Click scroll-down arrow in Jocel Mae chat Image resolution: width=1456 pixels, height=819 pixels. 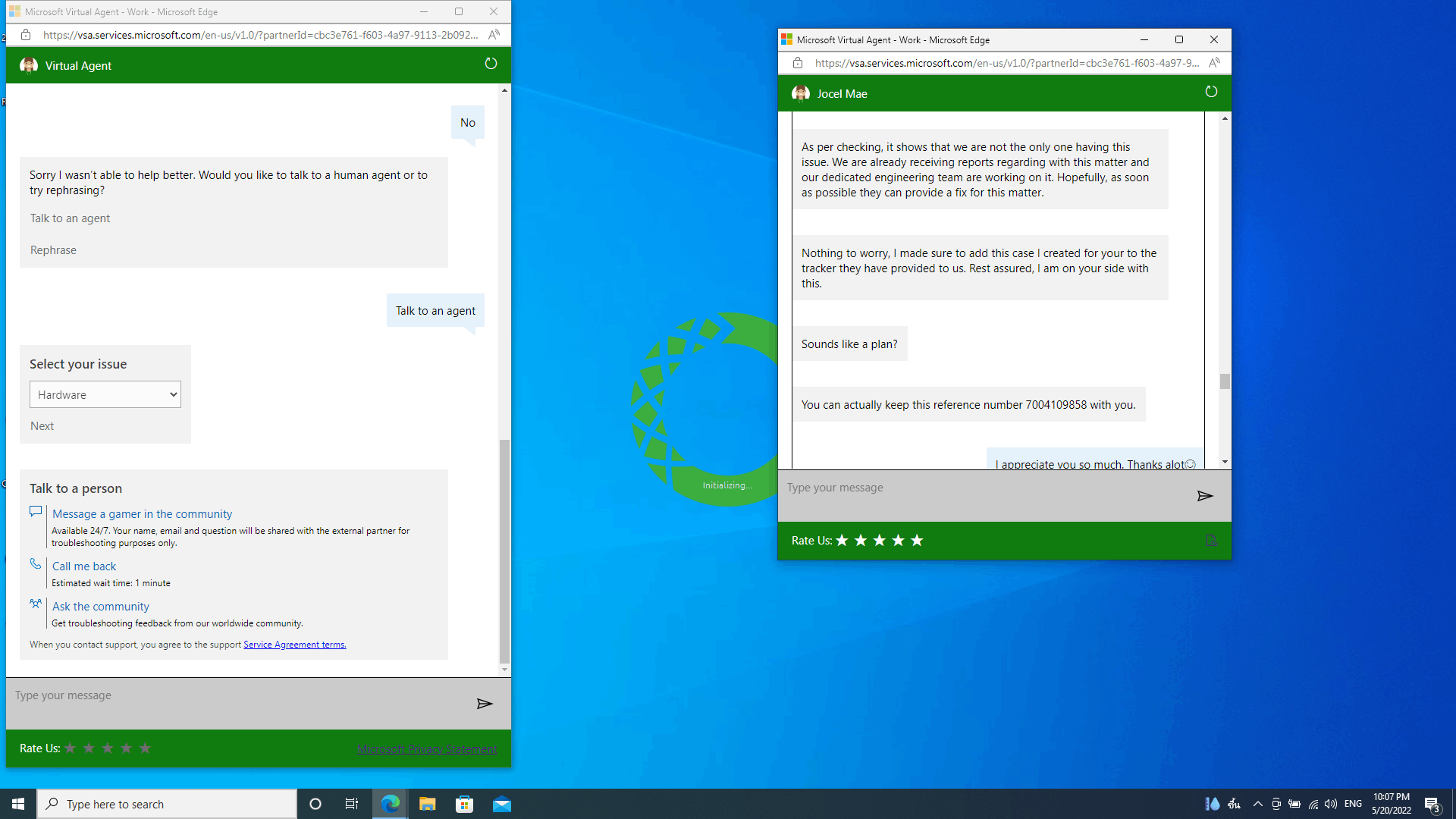pos(1225,462)
